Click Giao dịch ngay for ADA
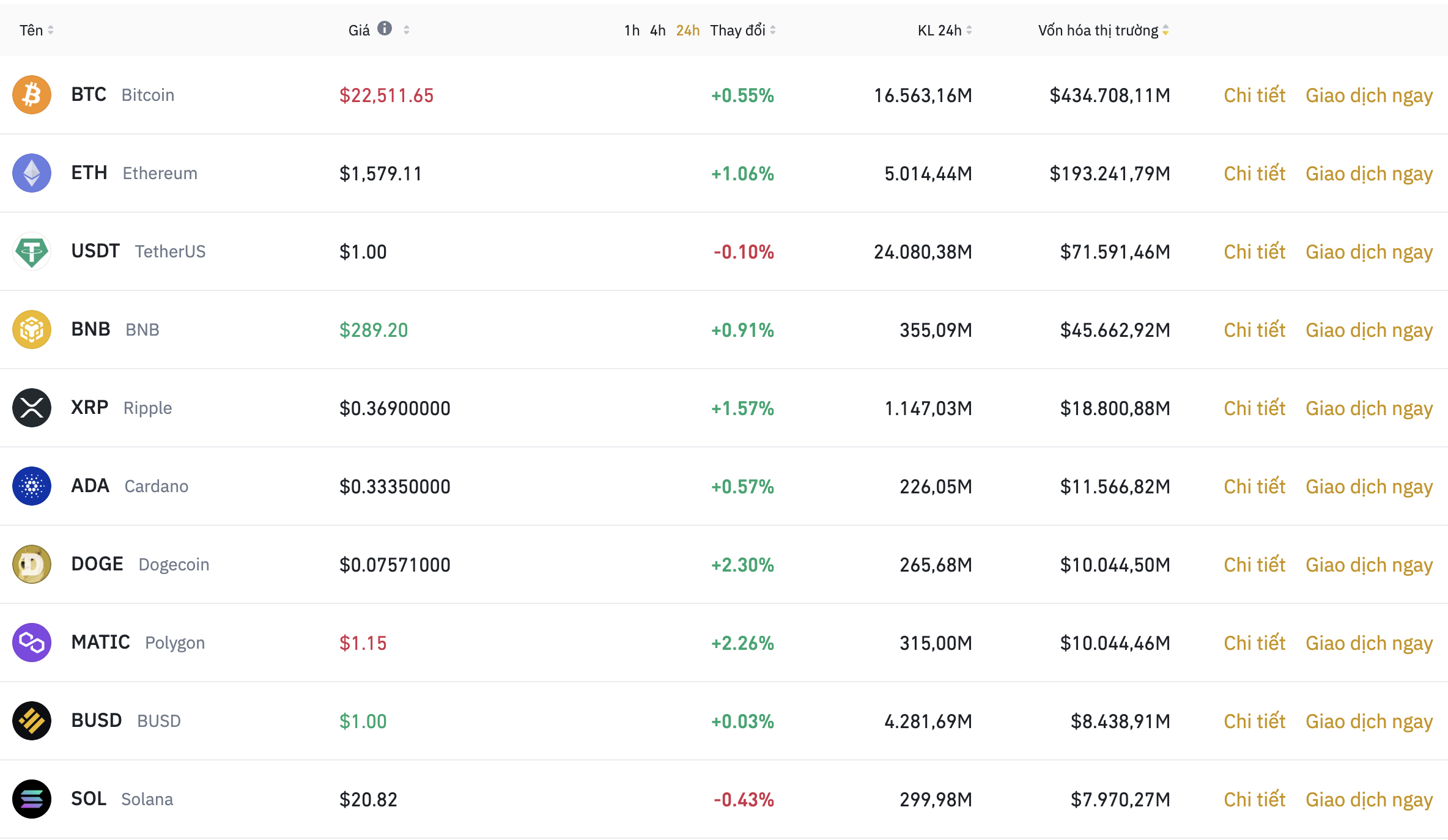 tap(1369, 488)
